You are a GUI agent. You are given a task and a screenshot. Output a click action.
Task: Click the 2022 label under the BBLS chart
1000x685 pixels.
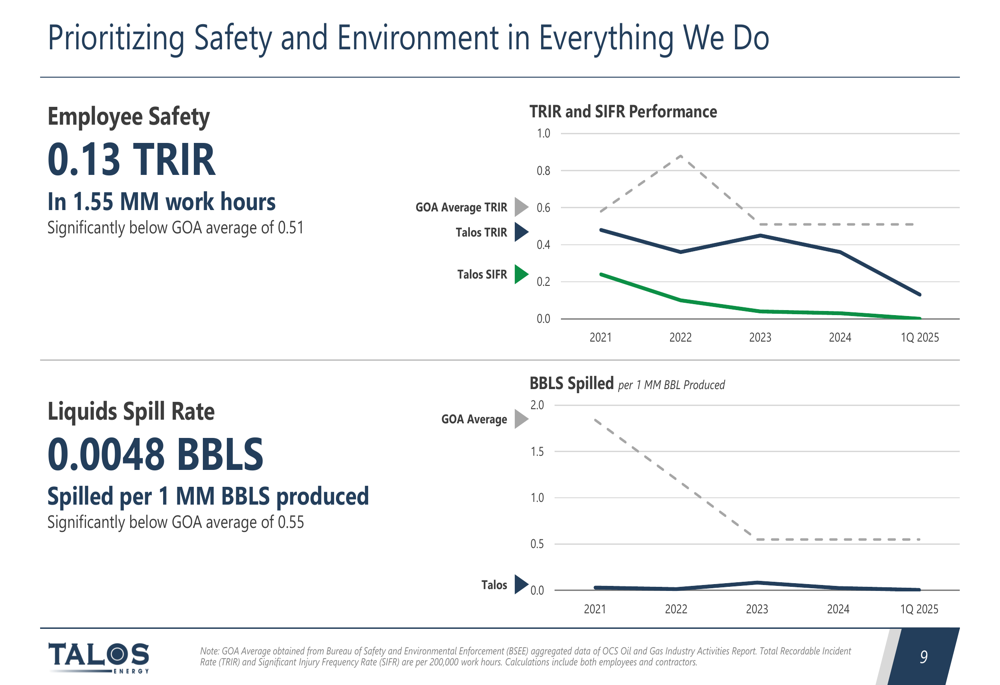coord(676,609)
